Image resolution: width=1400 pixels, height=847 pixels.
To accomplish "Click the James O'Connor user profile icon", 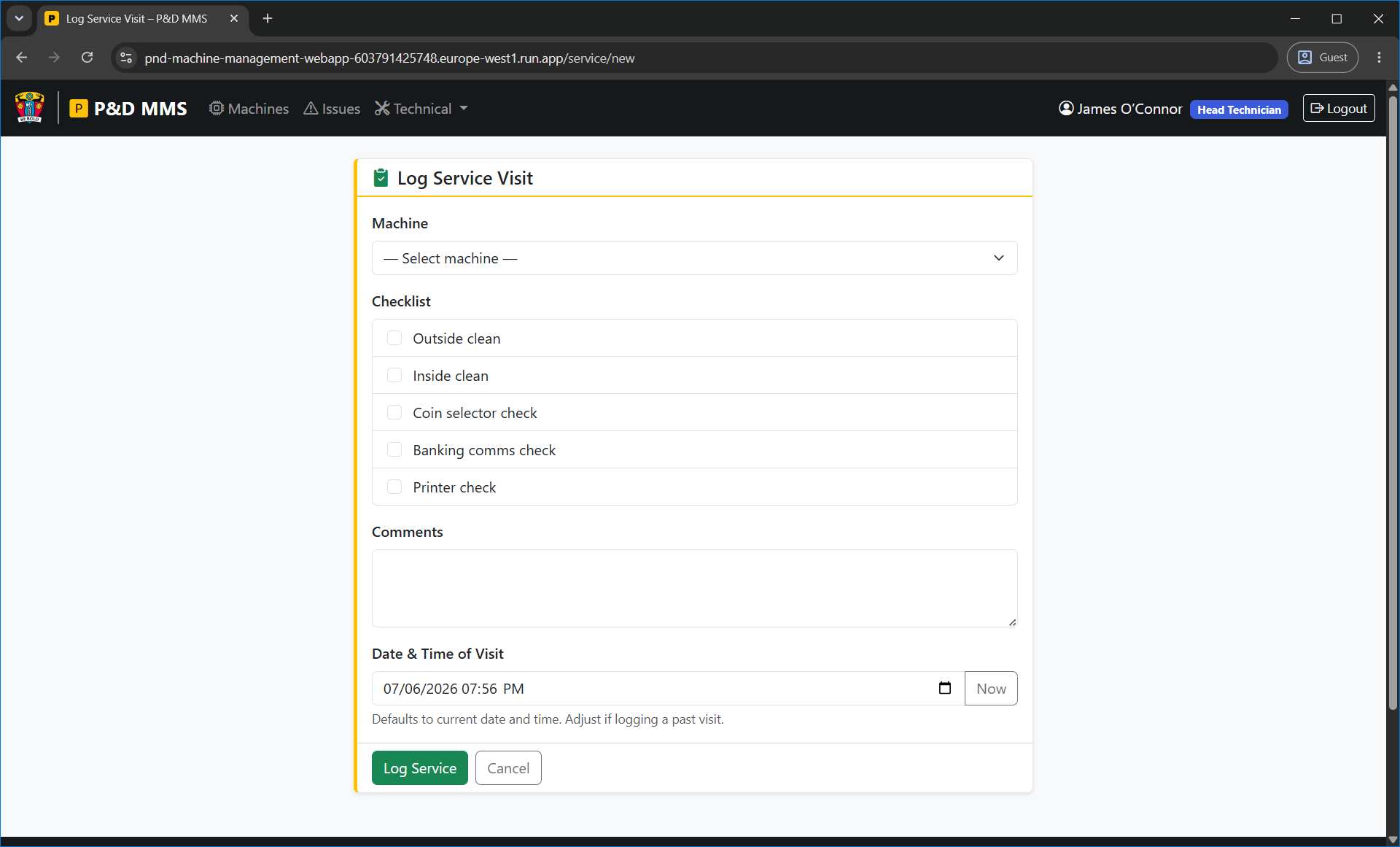I will (x=1066, y=109).
